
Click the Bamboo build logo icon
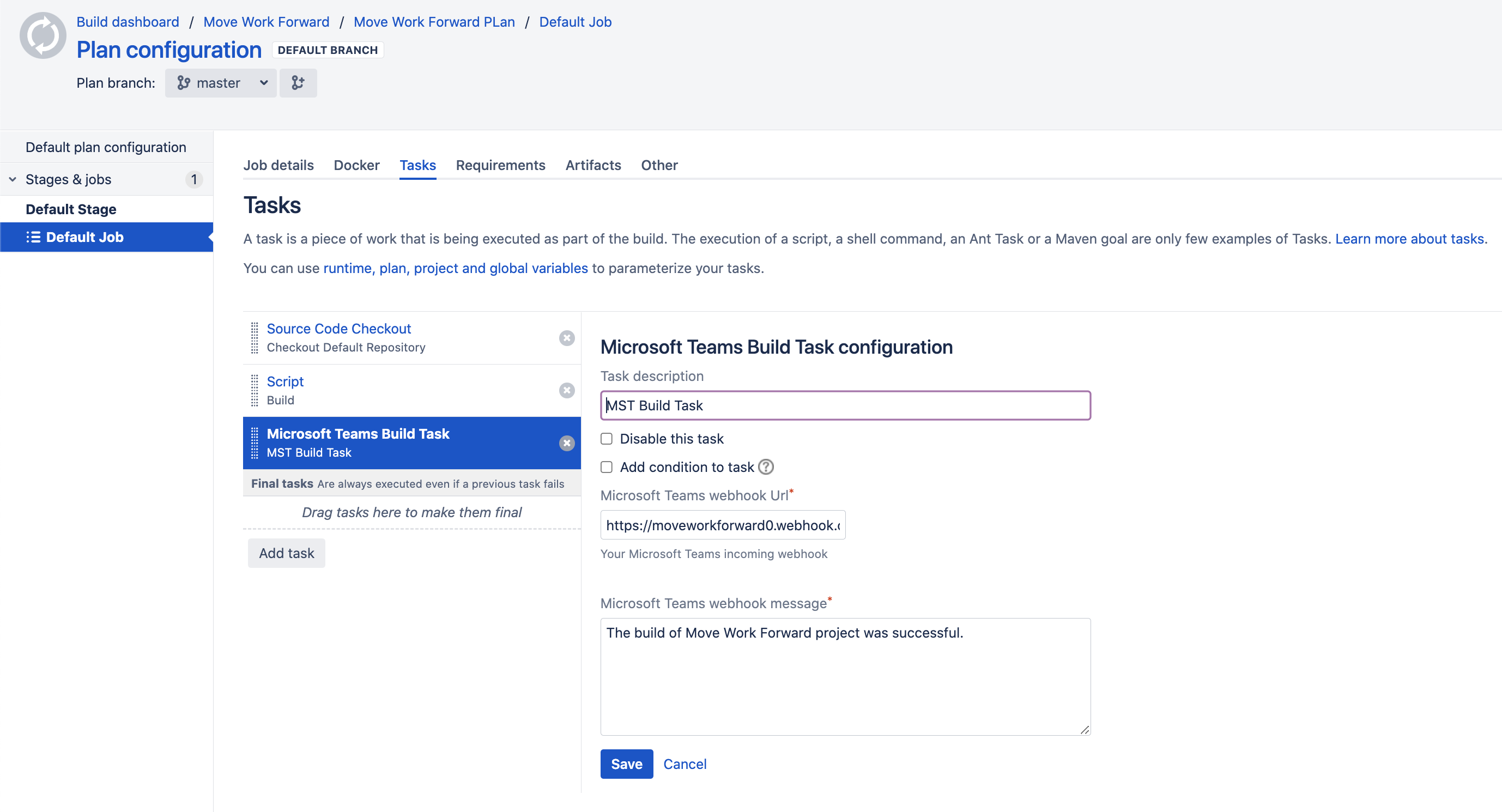(x=43, y=35)
